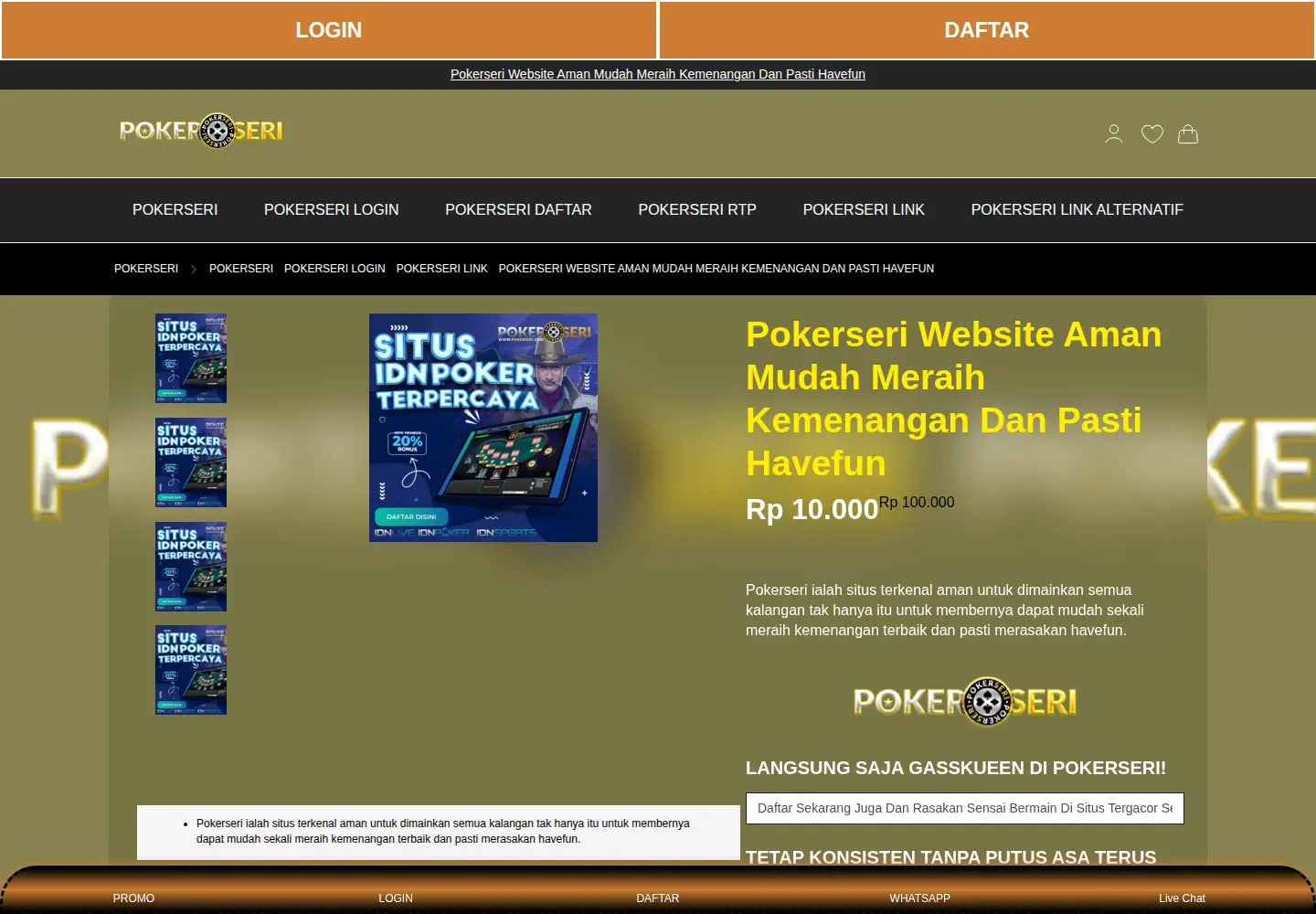
Task: Click the Rp 10.000 price
Action: click(812, 509)
